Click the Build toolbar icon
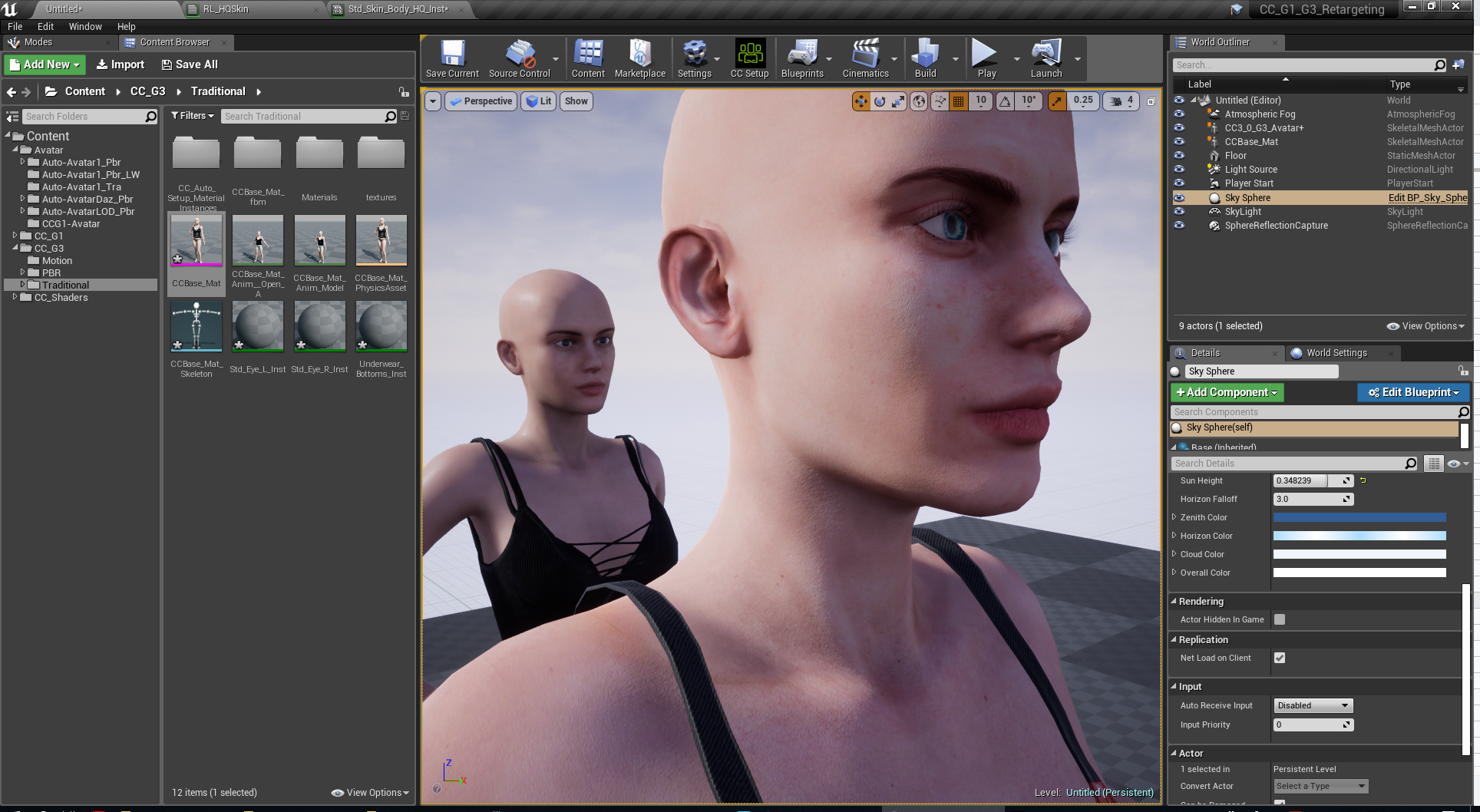Screen dimensions: 1480x812 pyautogui.click(x=925, y=59)
